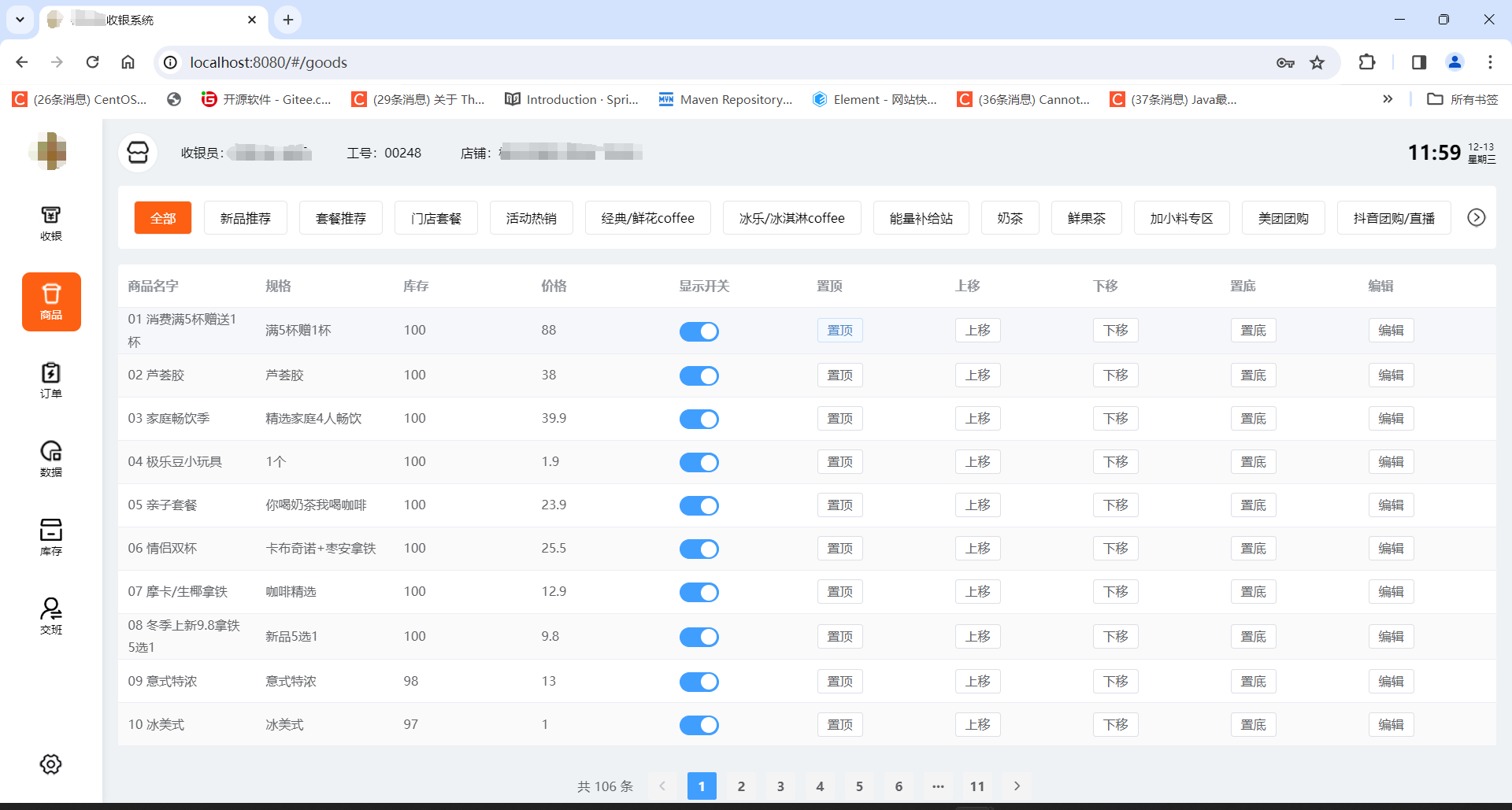Select the 新品推荐 category tab
This screenshot has height=810, width=1512.
pos(246,218)
